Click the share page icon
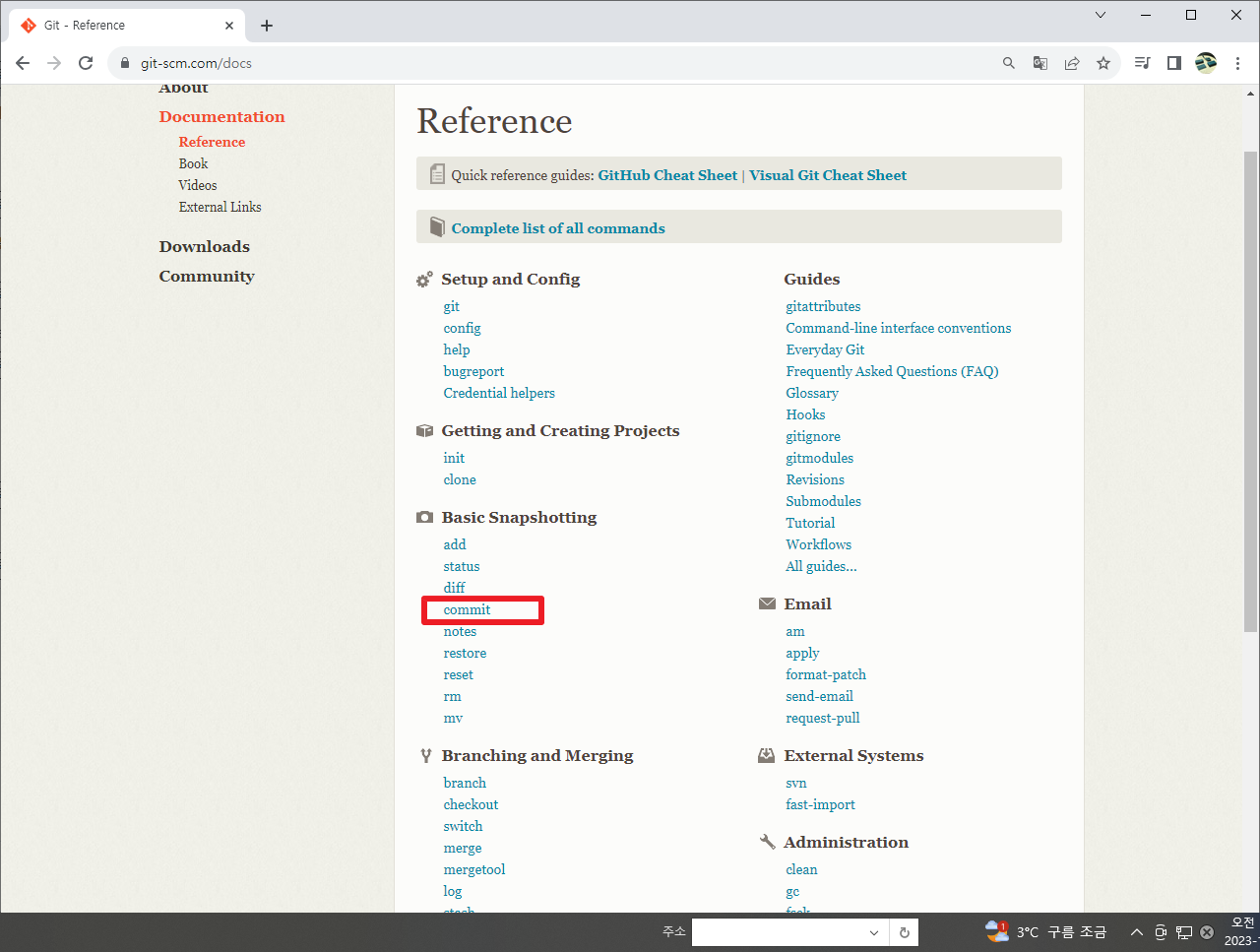This screenshot has height=952, width=1260. click(x=1072, y=63)
